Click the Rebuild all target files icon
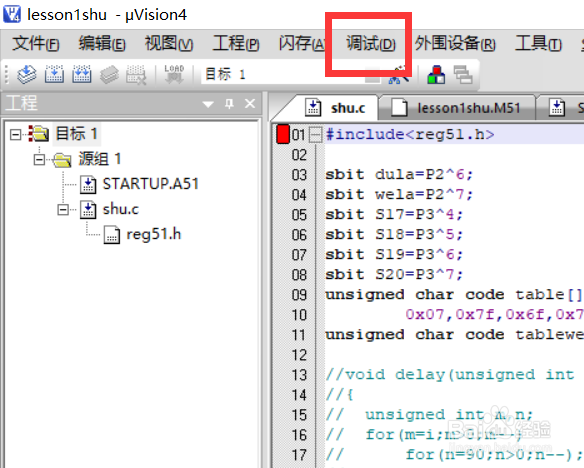The height and width of the screenshot is (468, 584). [82, 74]
